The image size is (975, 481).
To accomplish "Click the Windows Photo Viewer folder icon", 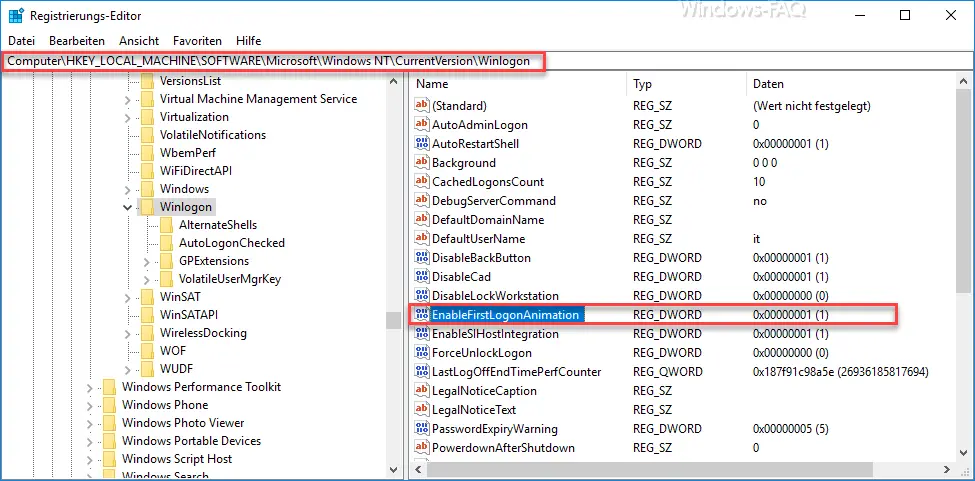I will (109, 423).
